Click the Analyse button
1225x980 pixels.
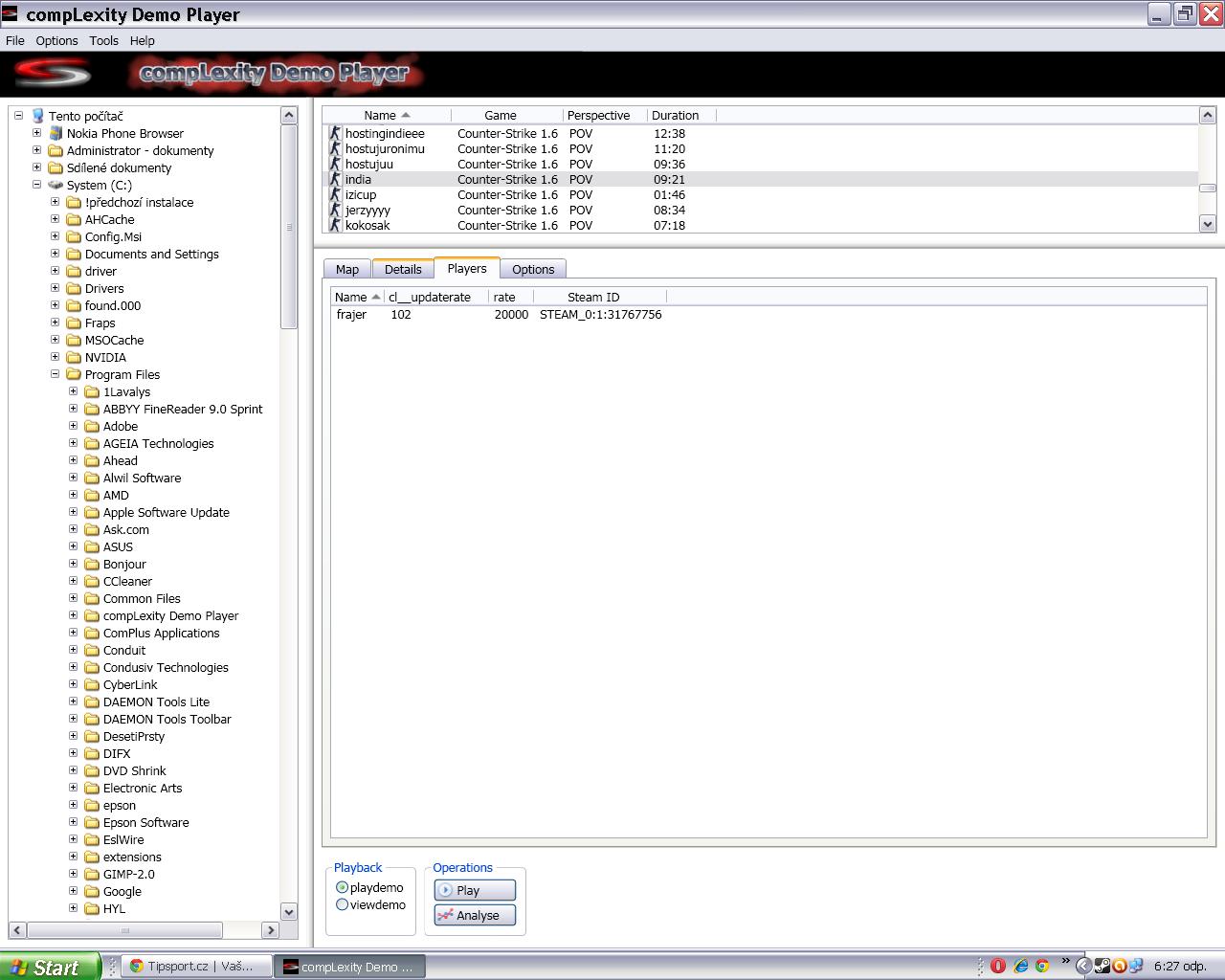click(x=475, y=915)
